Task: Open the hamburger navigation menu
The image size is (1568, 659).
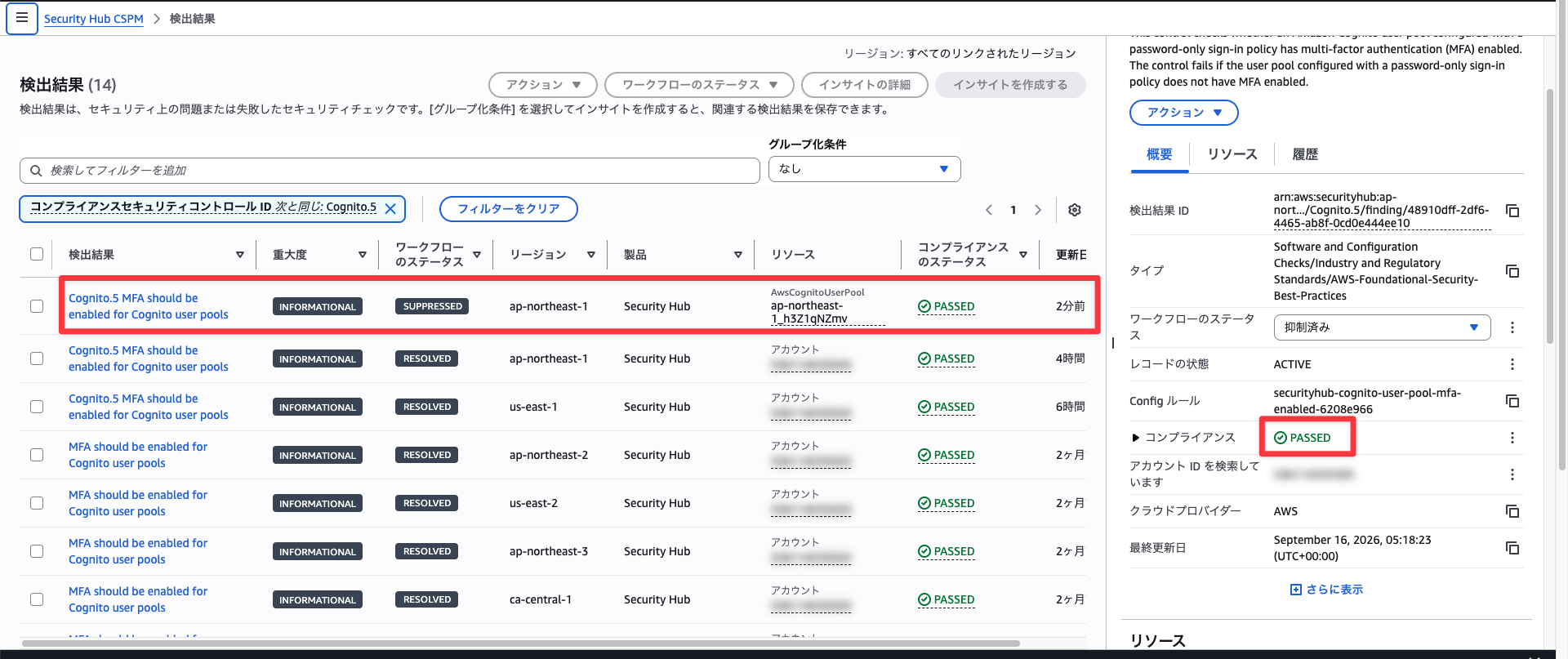Action: [x=22, y=18]
